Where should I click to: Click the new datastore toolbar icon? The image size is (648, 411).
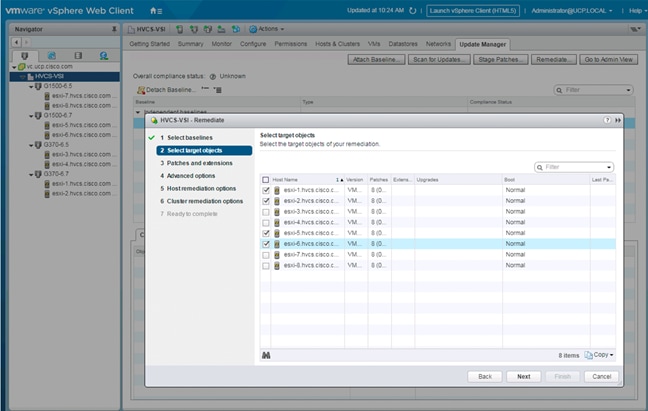222,29
